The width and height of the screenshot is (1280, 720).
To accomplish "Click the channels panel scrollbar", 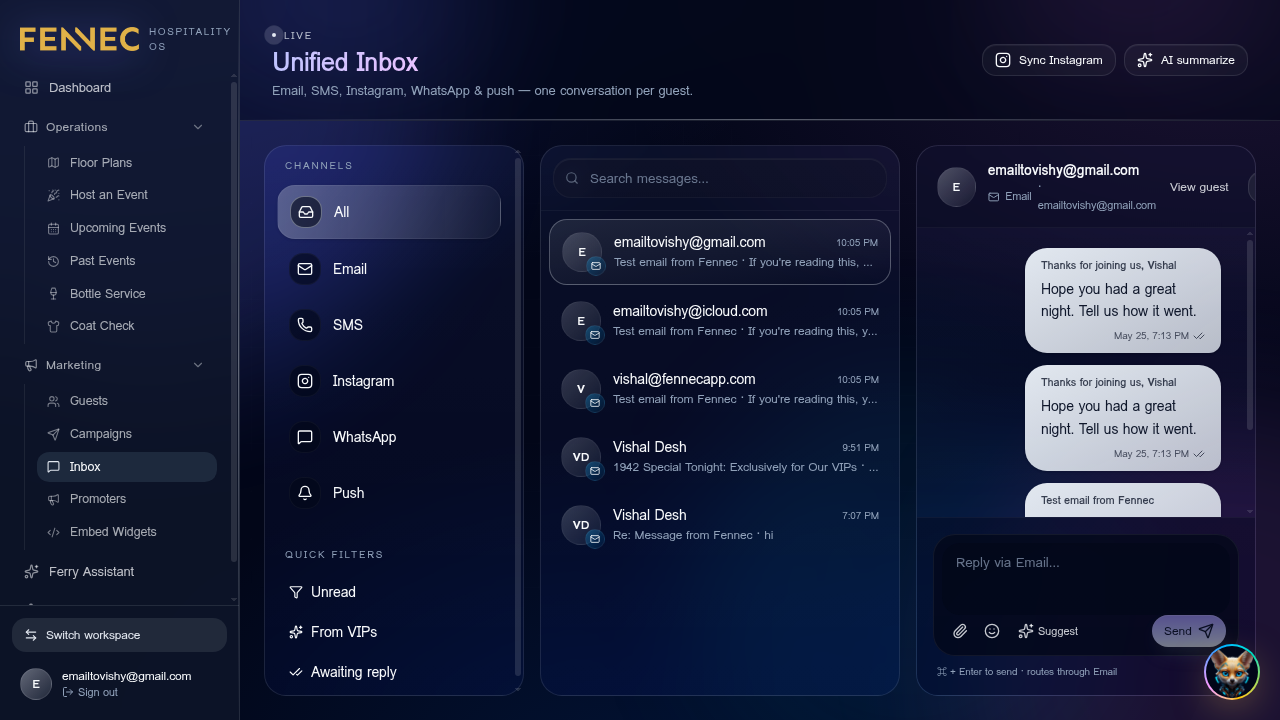I will pyautogui.click(x=518, y=415).
